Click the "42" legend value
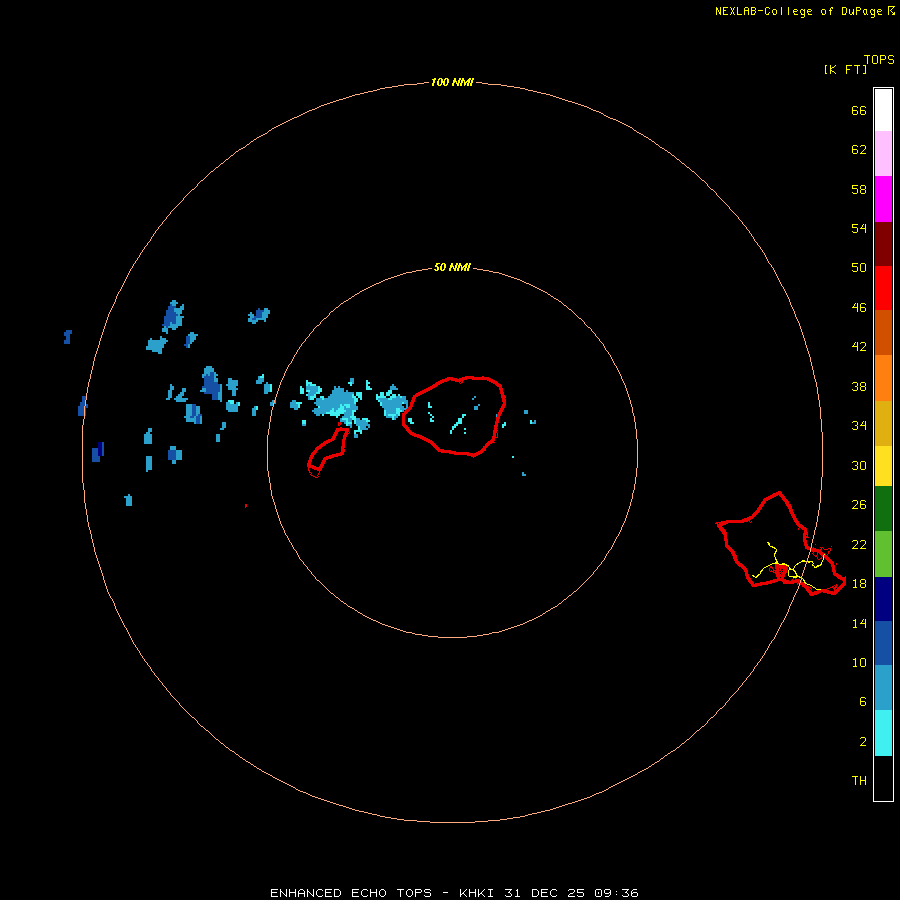 coord(859,347)
